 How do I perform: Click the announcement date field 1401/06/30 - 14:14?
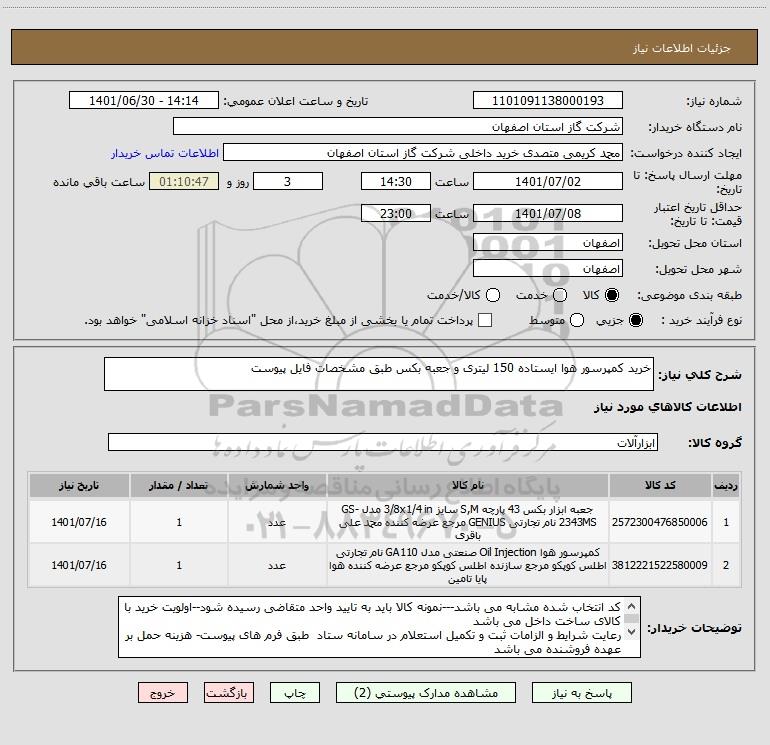pyautogui.click(x=144, y=100)
